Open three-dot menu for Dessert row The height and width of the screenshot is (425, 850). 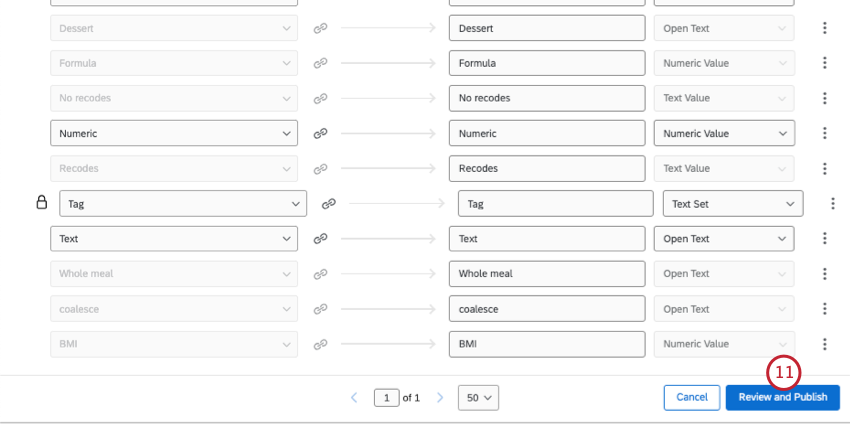click(825, 28)
